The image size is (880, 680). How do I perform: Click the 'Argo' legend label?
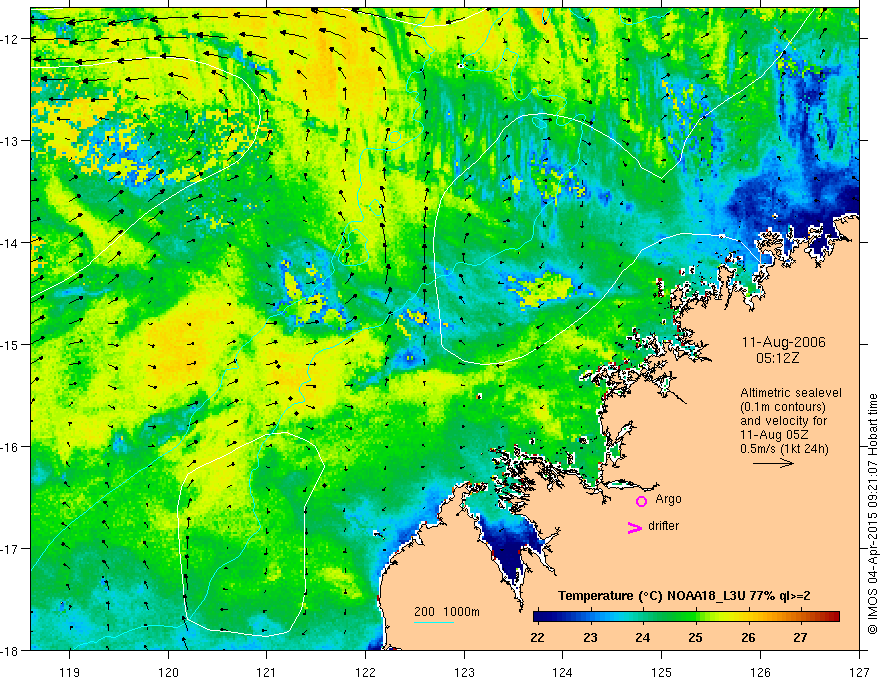pyautogui.click(x=668, y=499)
